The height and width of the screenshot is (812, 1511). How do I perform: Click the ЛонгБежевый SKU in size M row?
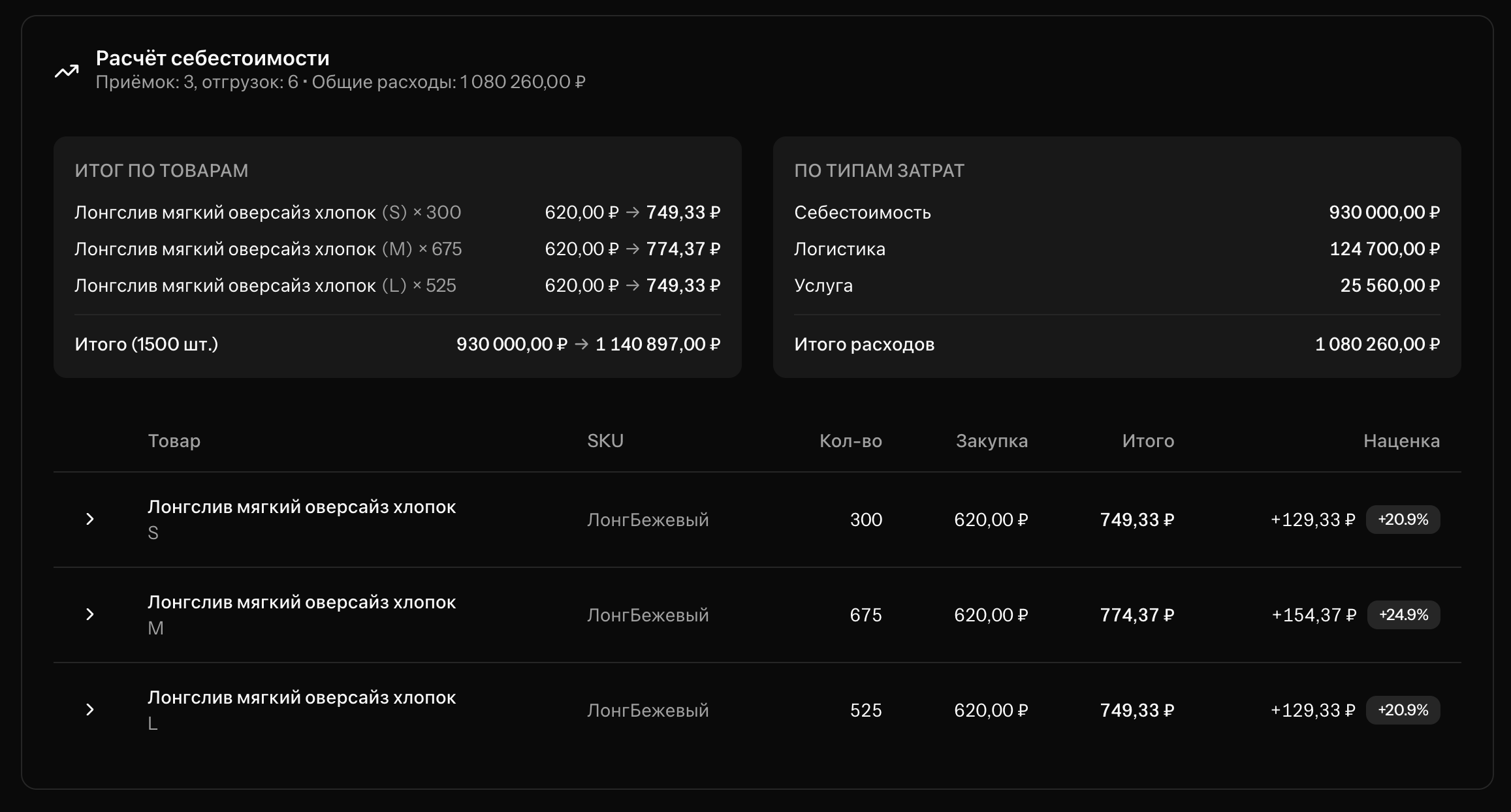647,615
